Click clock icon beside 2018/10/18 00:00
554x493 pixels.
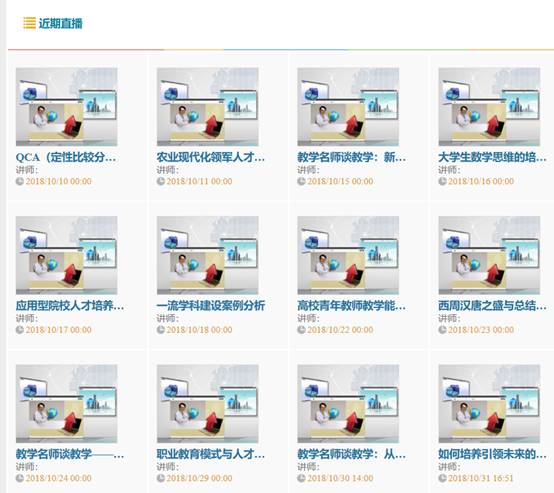coord(161,330)
